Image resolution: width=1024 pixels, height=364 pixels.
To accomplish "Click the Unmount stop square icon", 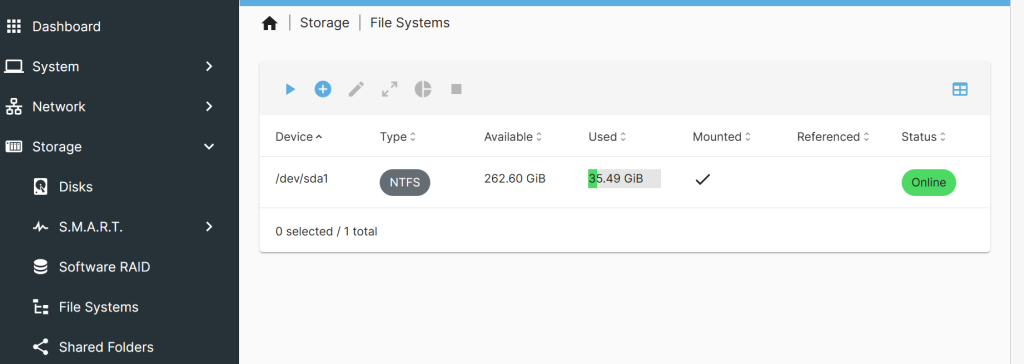I will (x=456, y=89).
